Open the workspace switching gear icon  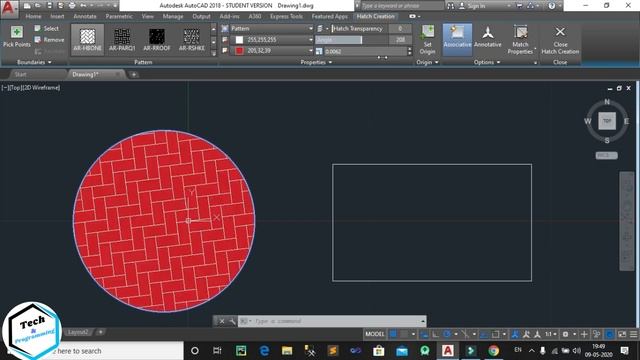(x=566, y=334)
